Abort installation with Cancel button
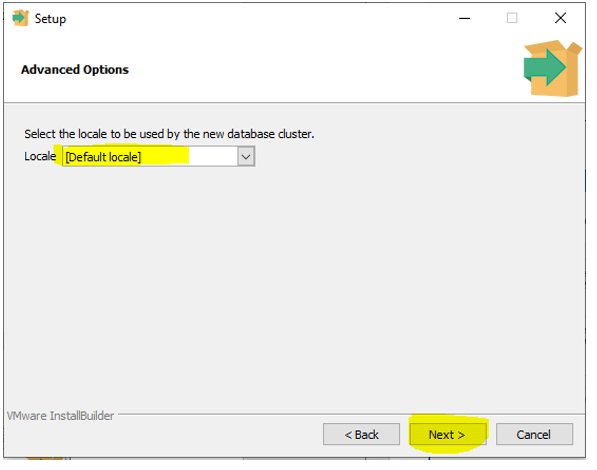Image resolution: width=597 pixels, height=470 pixels. [534, 435]
